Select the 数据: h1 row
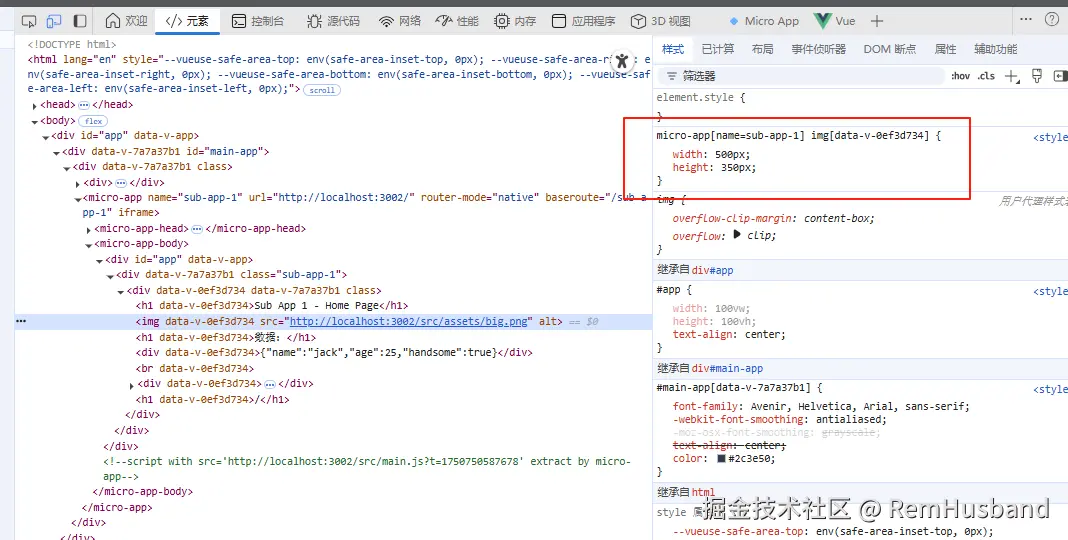The width and height of the screenshot is (1068, 540). pyautogui.click(x=225, y=337)
